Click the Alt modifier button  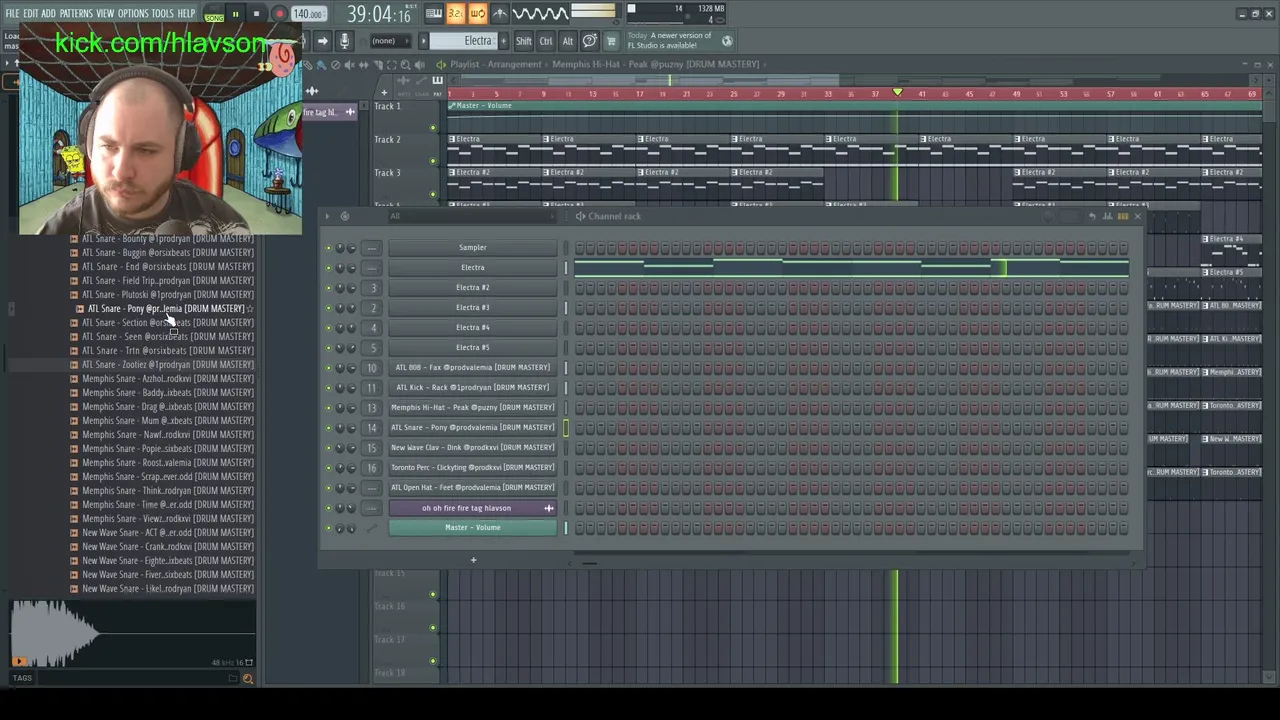pyautogui.click(x=567, y=41)
